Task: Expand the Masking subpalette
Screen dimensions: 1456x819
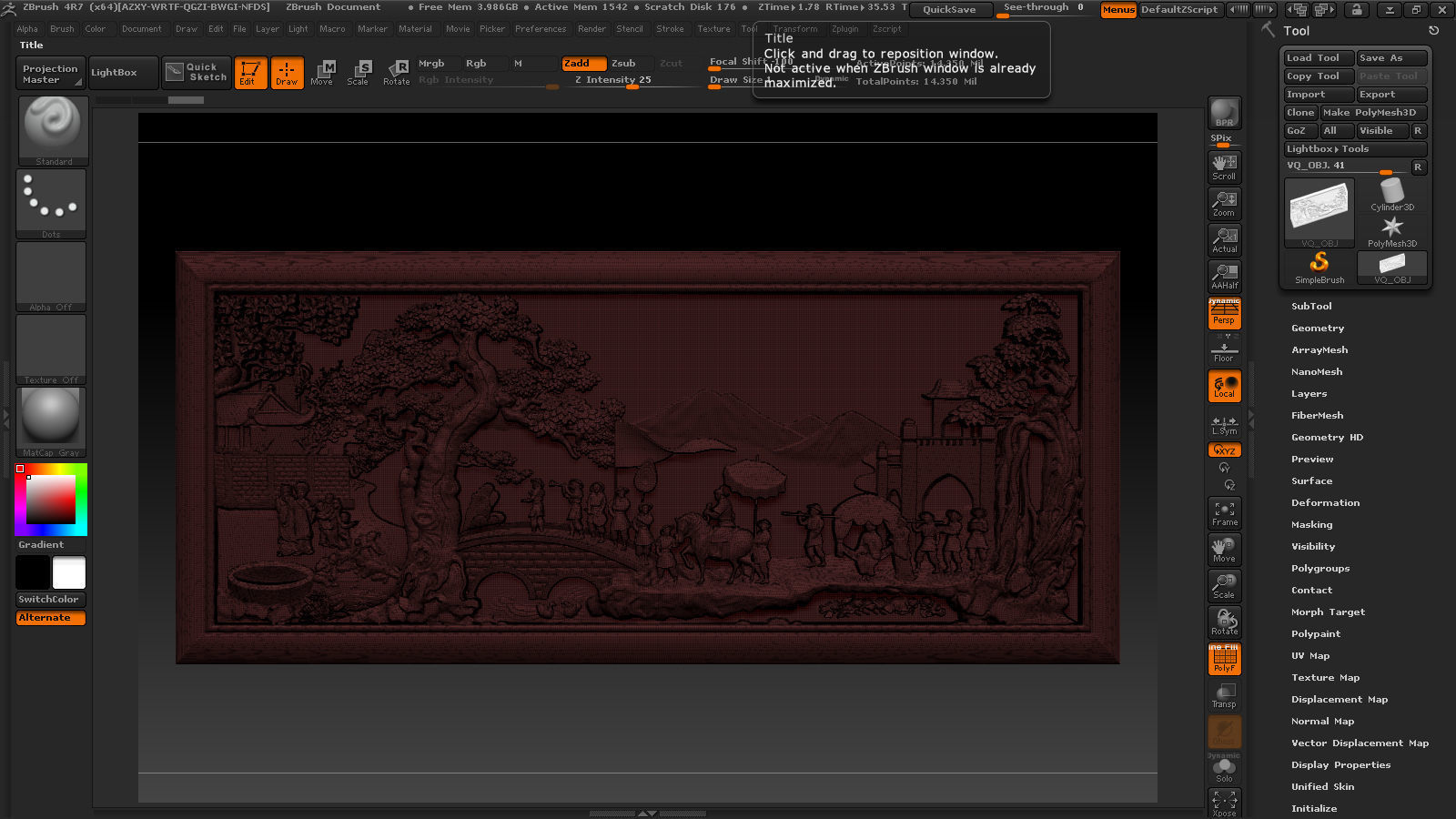Action: tap(1311, 525)
